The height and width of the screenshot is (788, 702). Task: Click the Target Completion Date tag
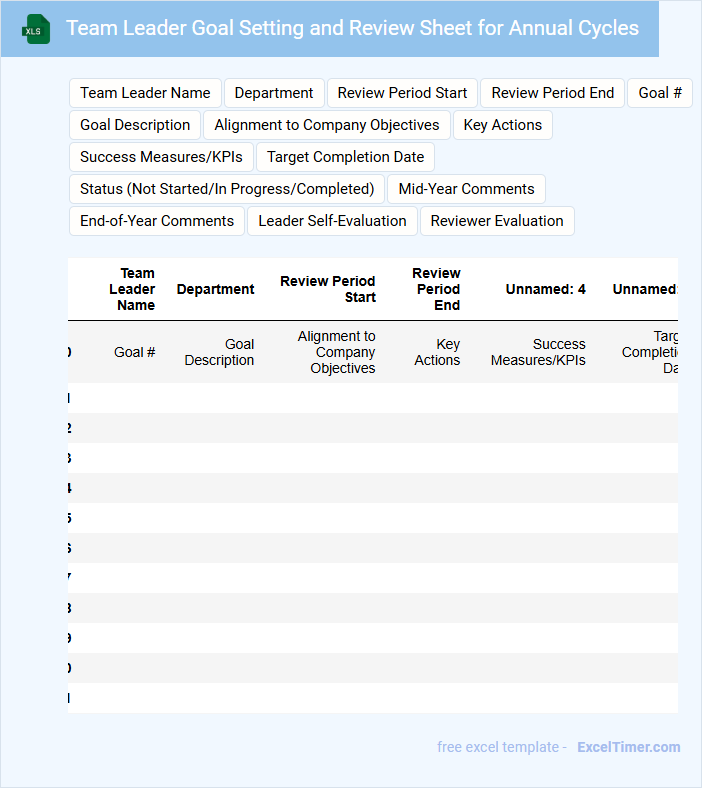pos(345,157)
